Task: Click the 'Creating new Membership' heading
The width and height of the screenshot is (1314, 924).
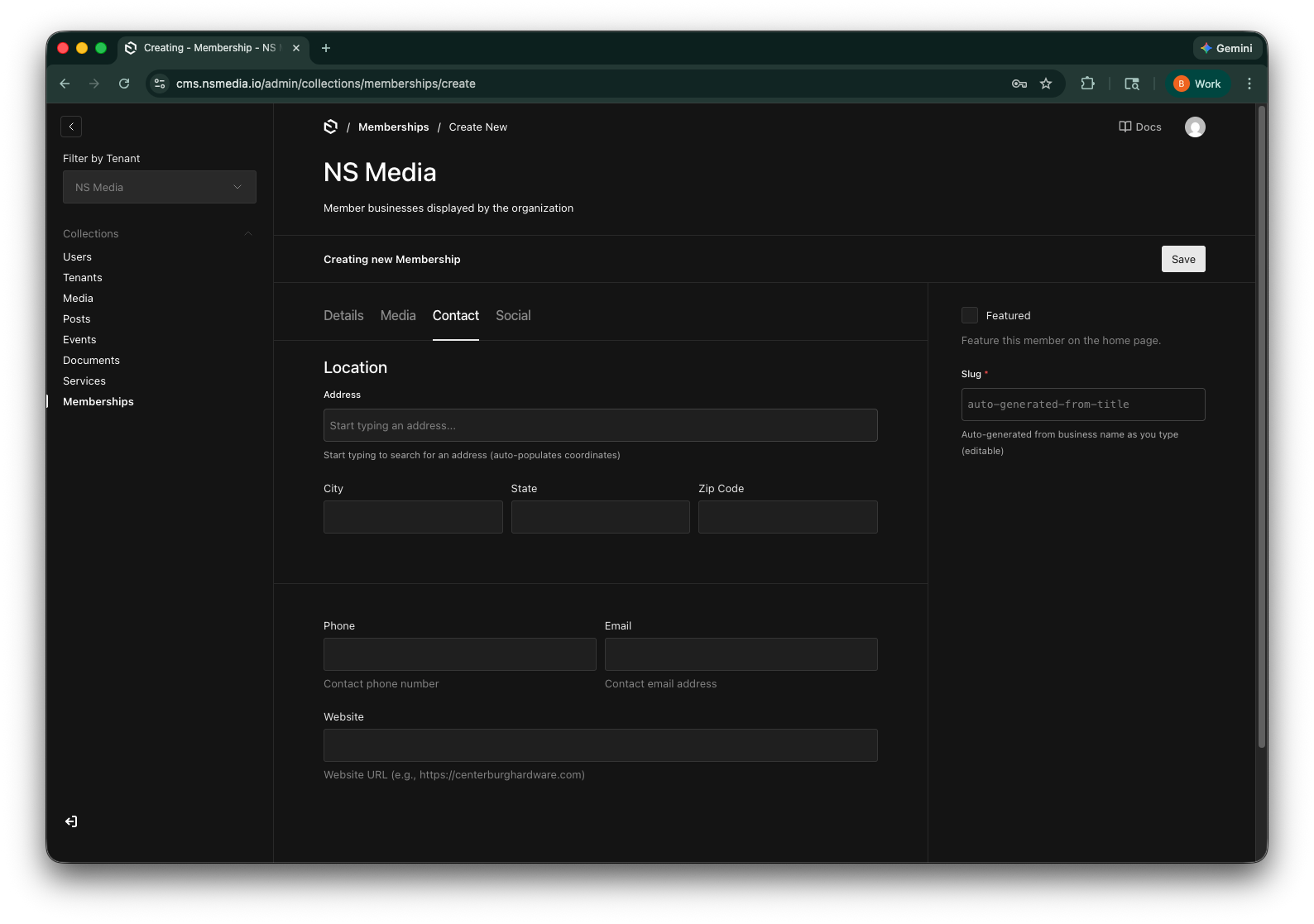Action: coord(392,259)
